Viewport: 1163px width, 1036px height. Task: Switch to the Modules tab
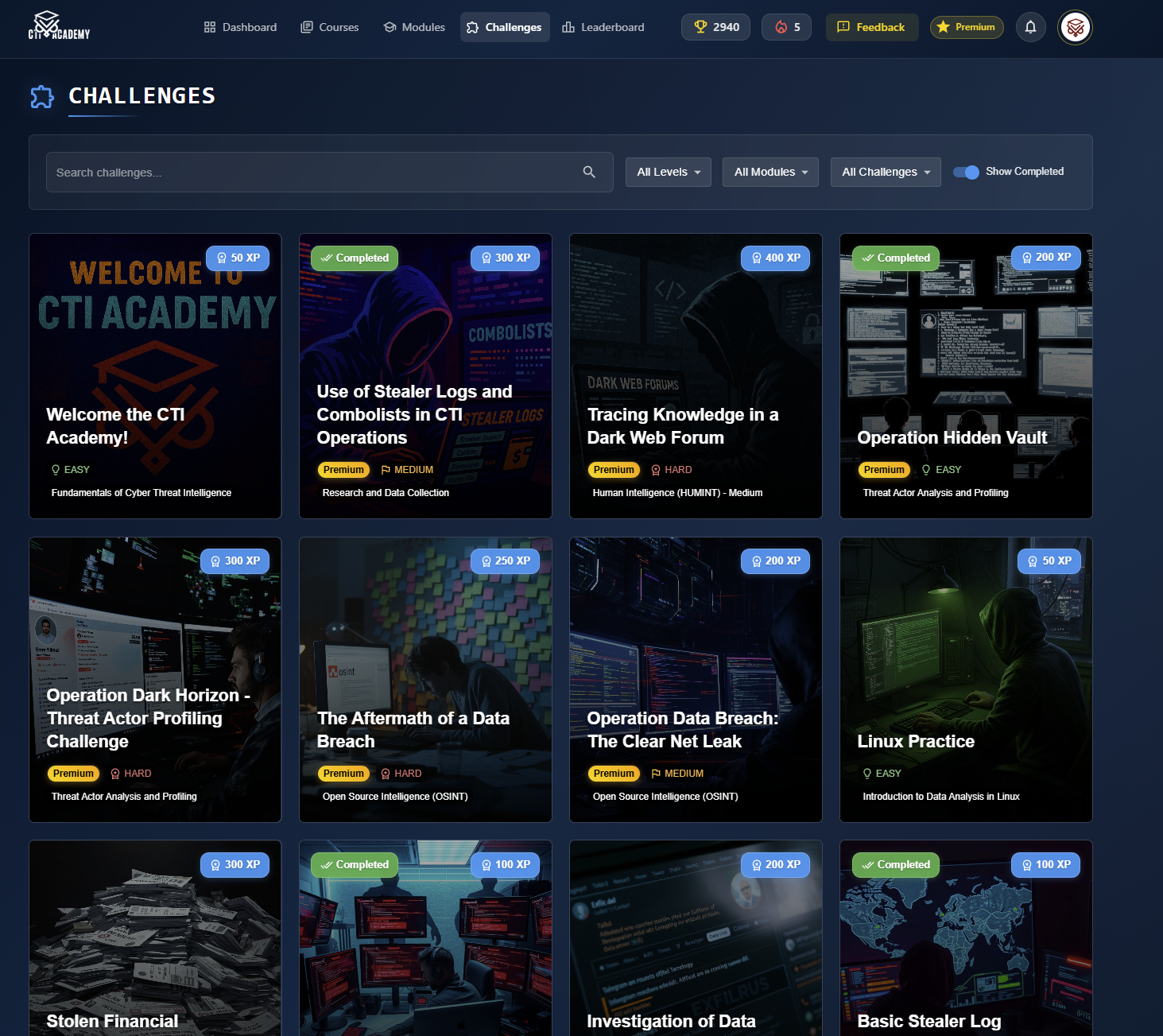(414, 27)
